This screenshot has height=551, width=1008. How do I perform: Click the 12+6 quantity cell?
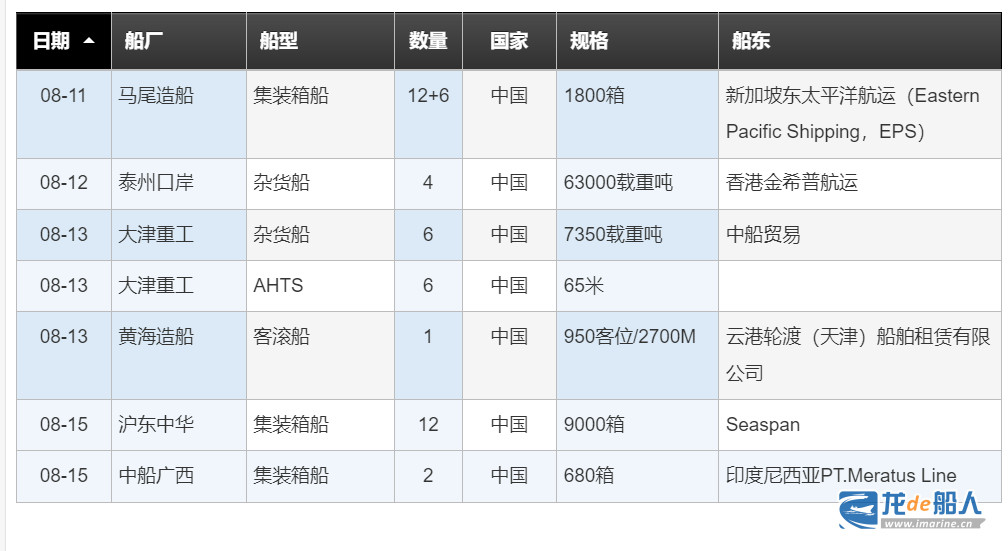coord(428,114)
